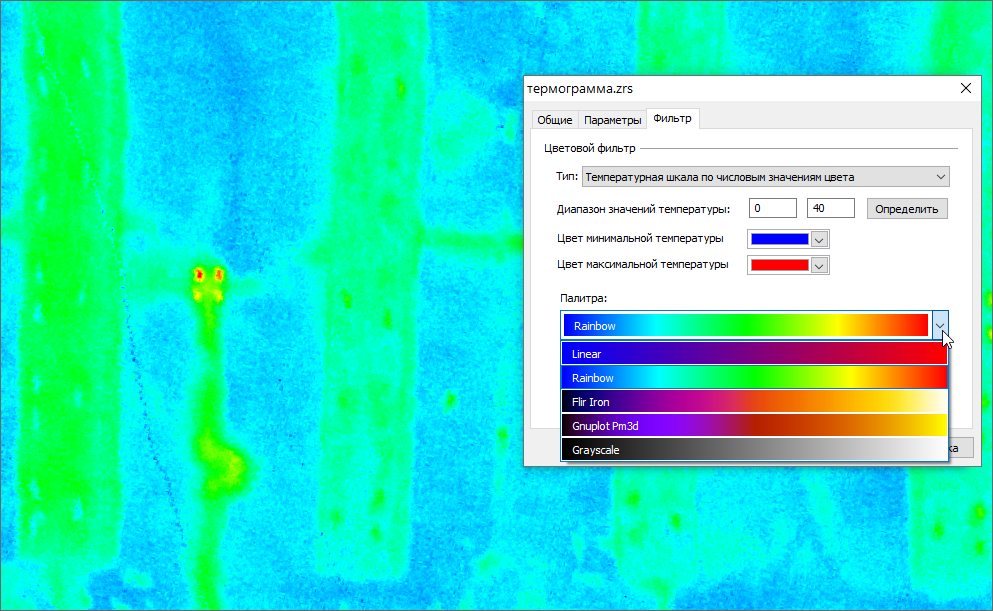The image size is (993, 611).
Task: Select the Rainbow palette list option
Action: point(755,378)
